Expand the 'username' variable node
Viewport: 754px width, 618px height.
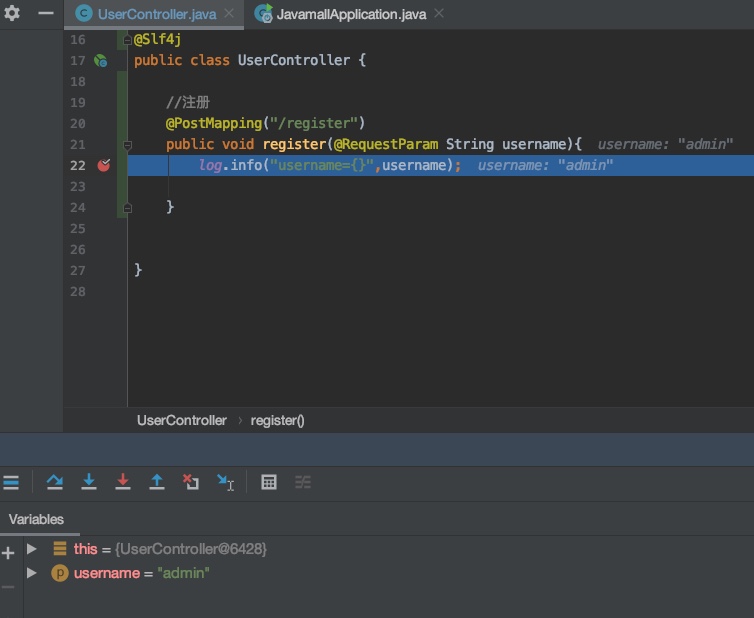coord(32,573)
